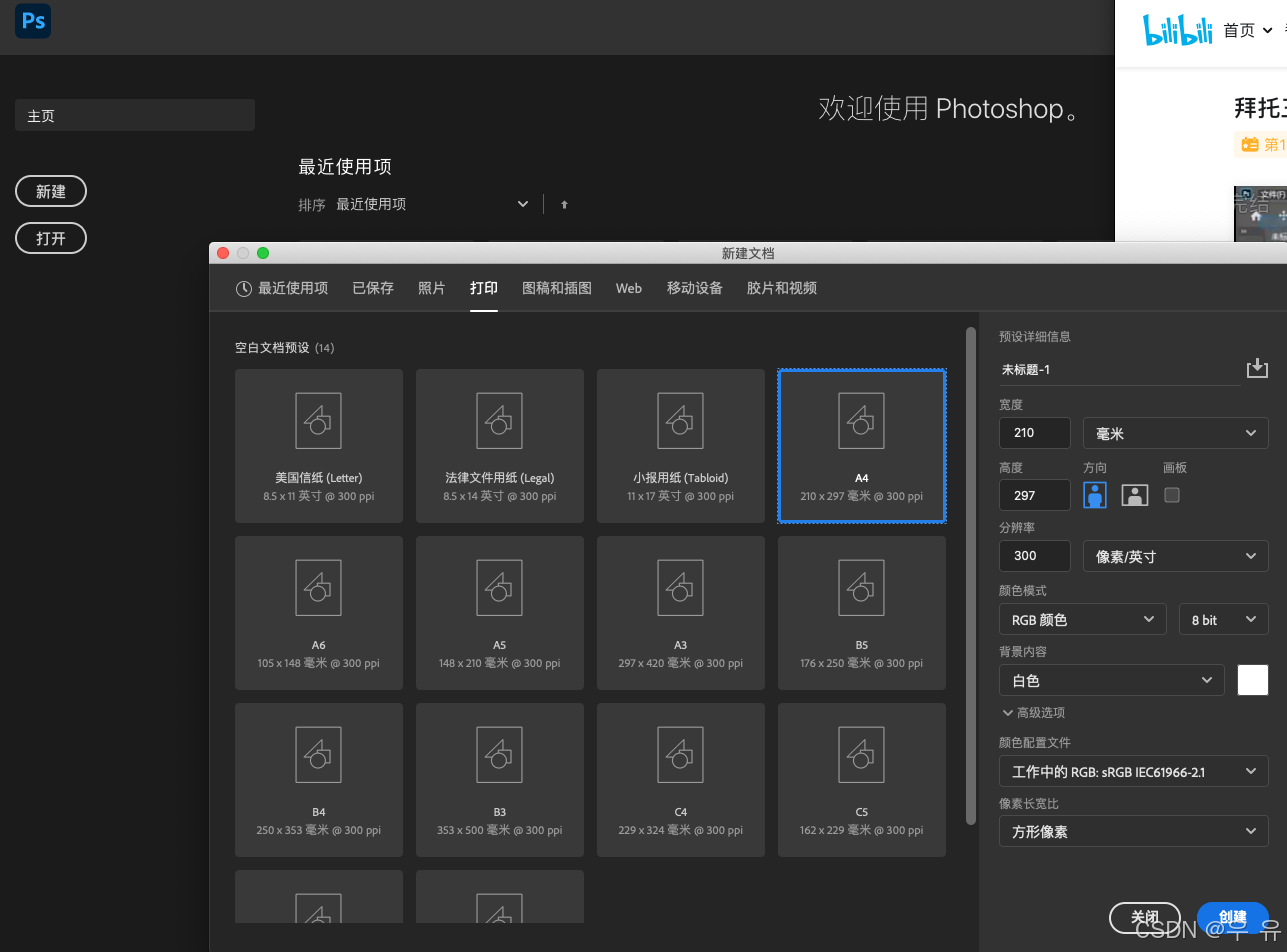The image size is (1287, 952).
Task: Click the clock icon by 最近使用项 tab
Action: pyautogui.click(x=244, y=288)
